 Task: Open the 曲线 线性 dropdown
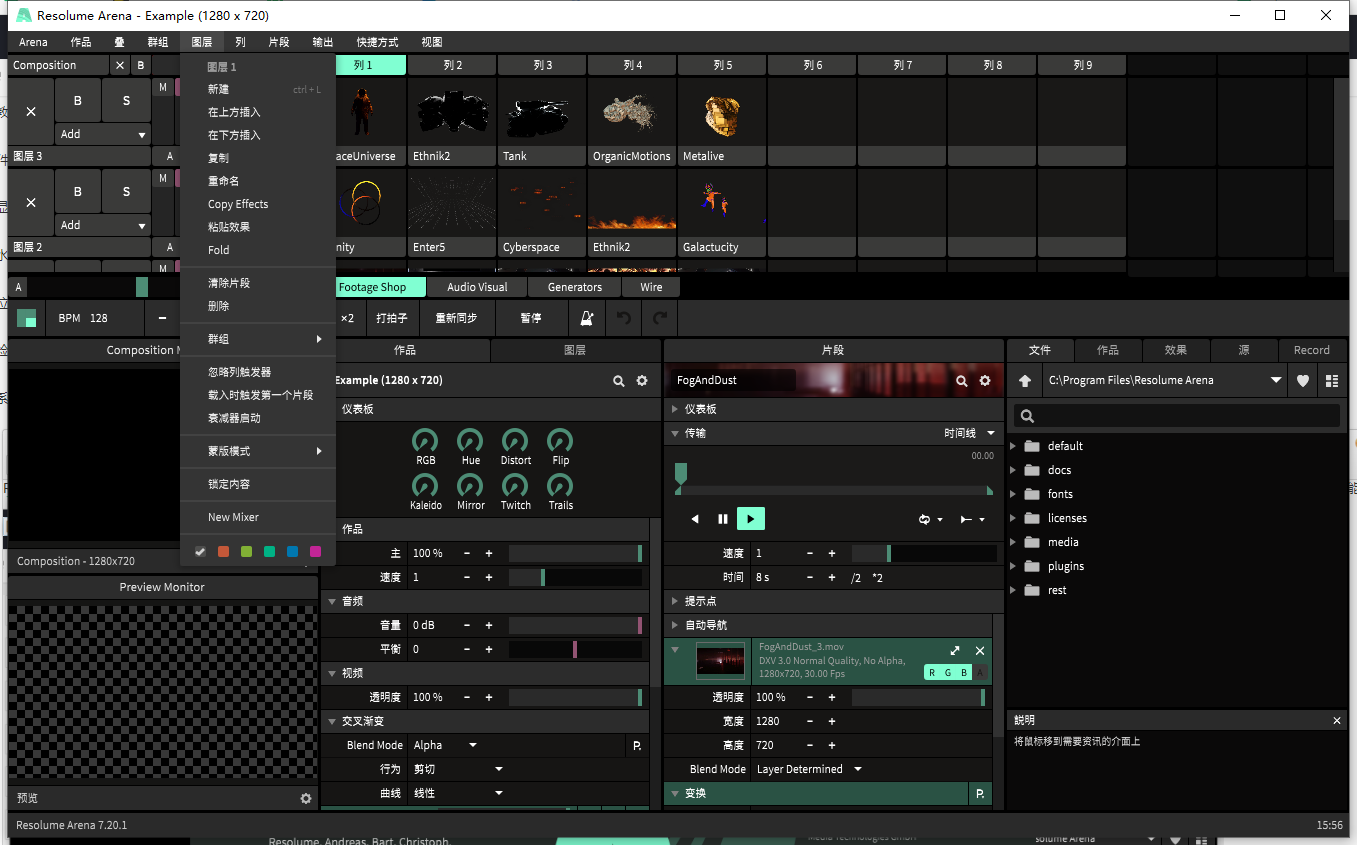[x=458, y=793]
